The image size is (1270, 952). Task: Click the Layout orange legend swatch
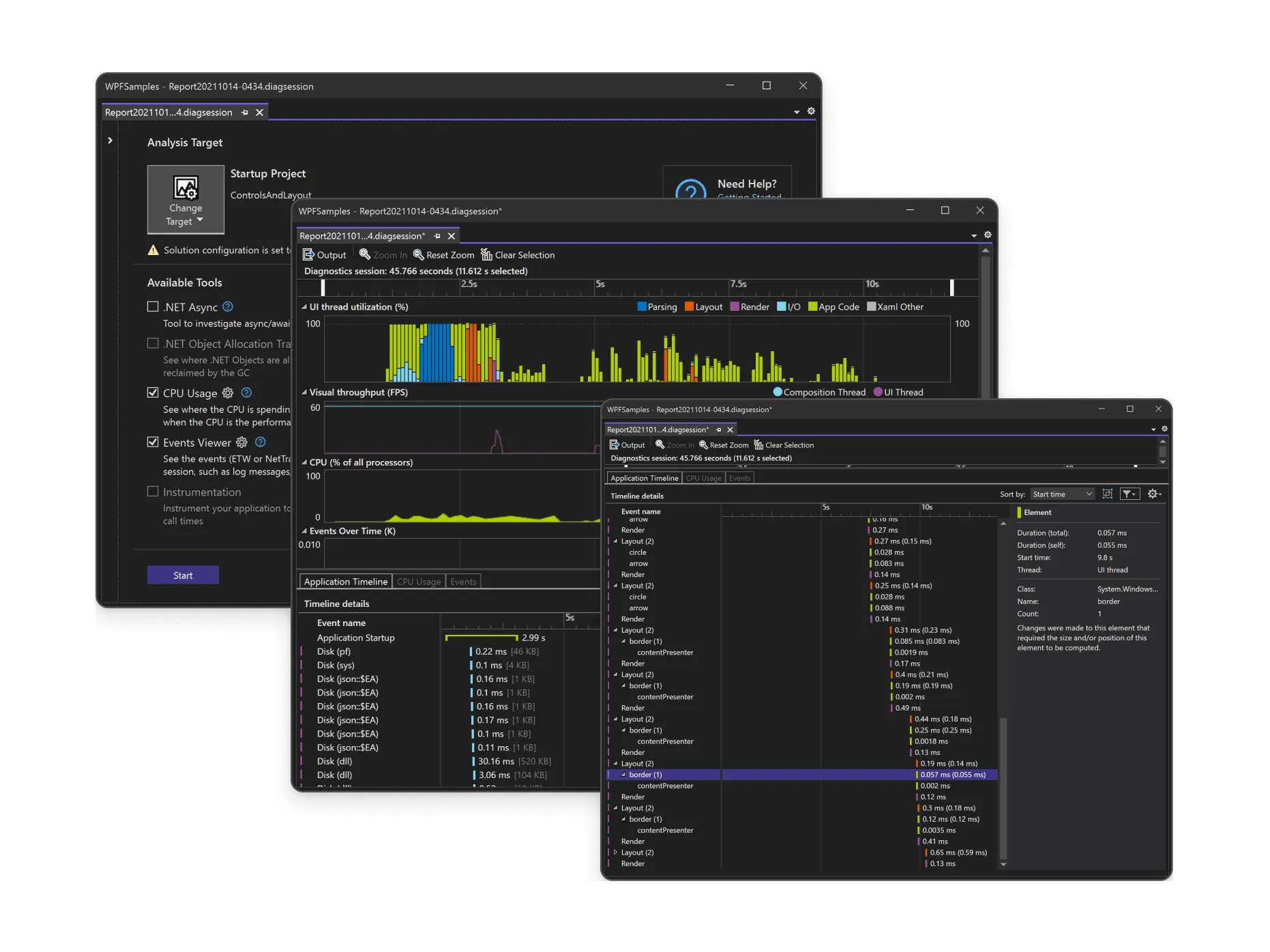coord(689,307)
